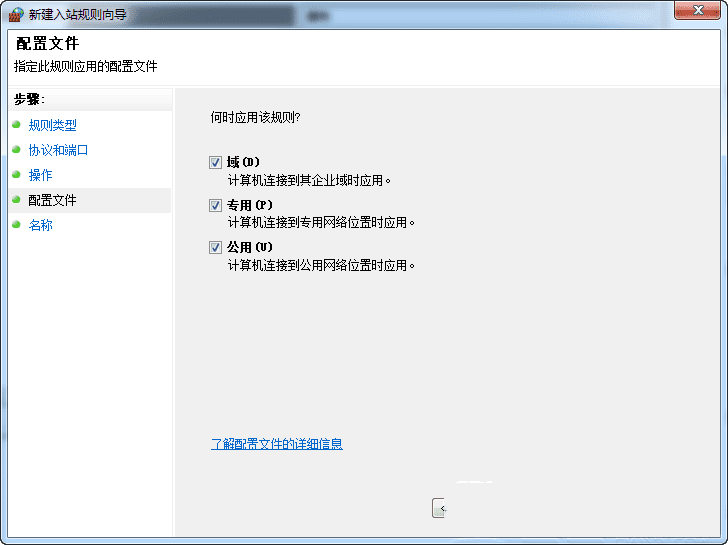Click the green bullet beside 规则类型
The width and height of the screenshot is (728, 545).
tap(16, 124)
